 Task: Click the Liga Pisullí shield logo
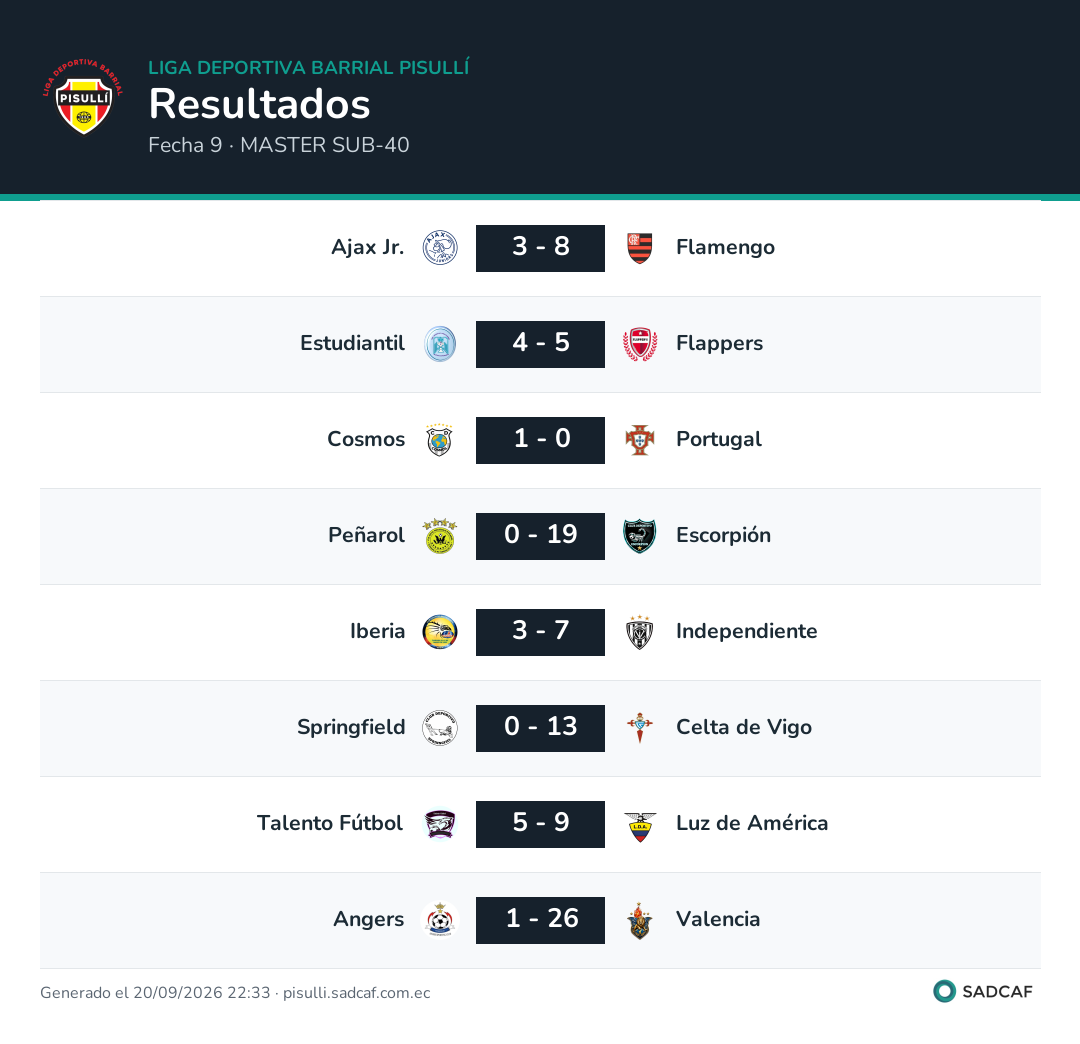[83, 96]
